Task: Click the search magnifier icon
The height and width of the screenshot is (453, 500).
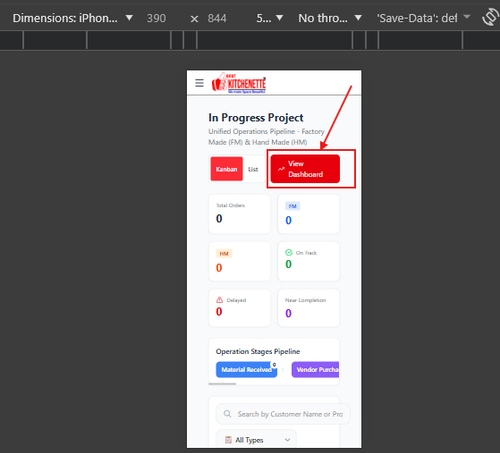Action: [x=227, y=414]
